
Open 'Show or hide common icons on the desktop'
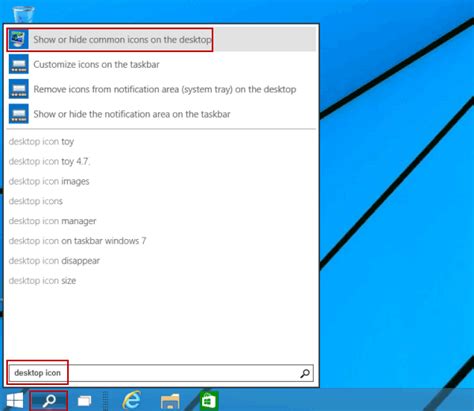click(x=161, y=39)
